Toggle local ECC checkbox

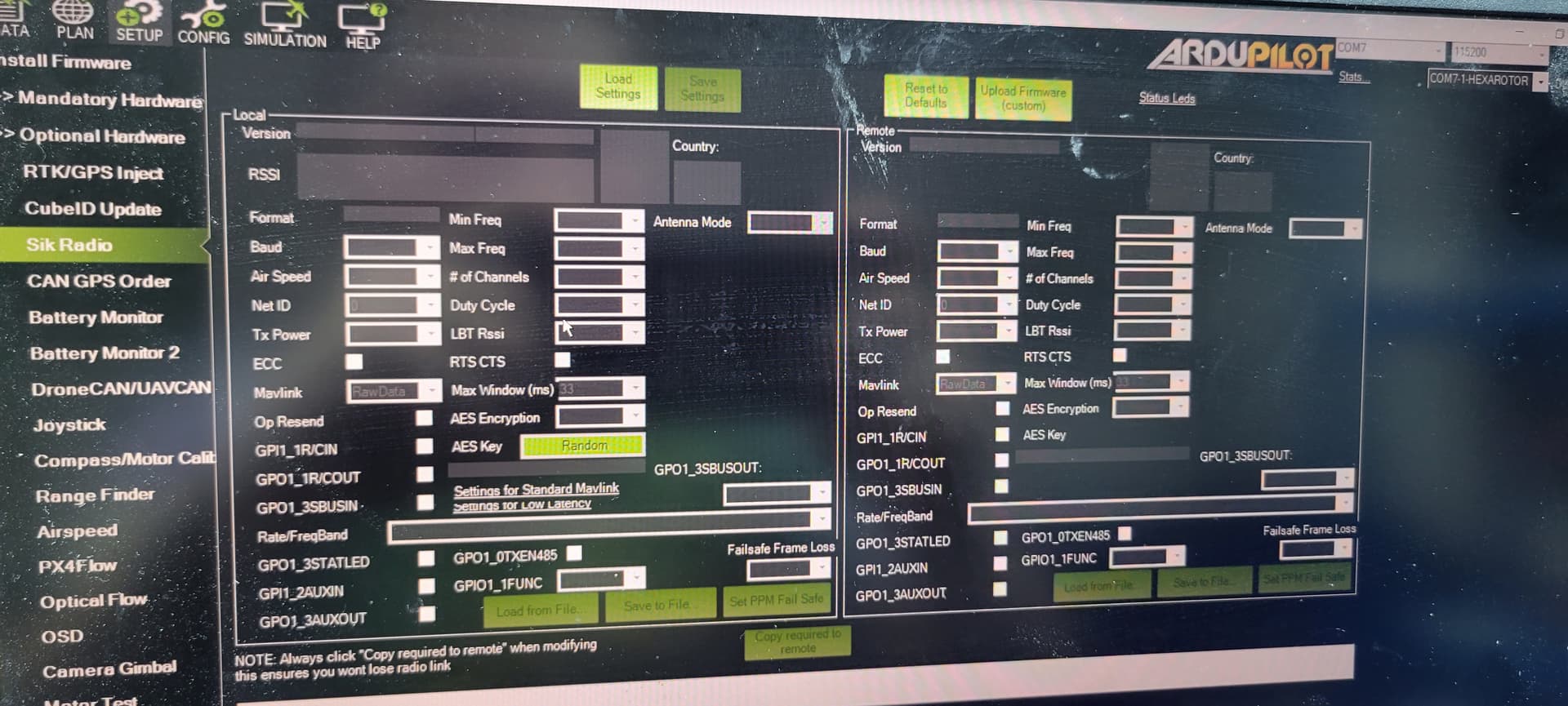354,361
